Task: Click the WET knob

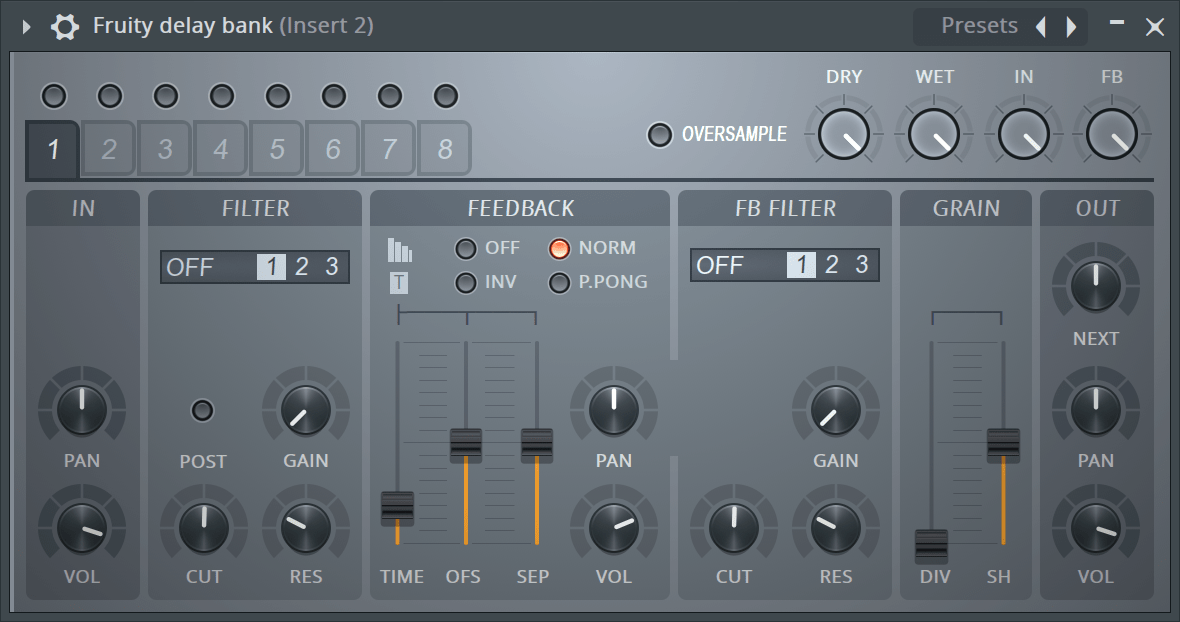Action: (x=934, y=135)
